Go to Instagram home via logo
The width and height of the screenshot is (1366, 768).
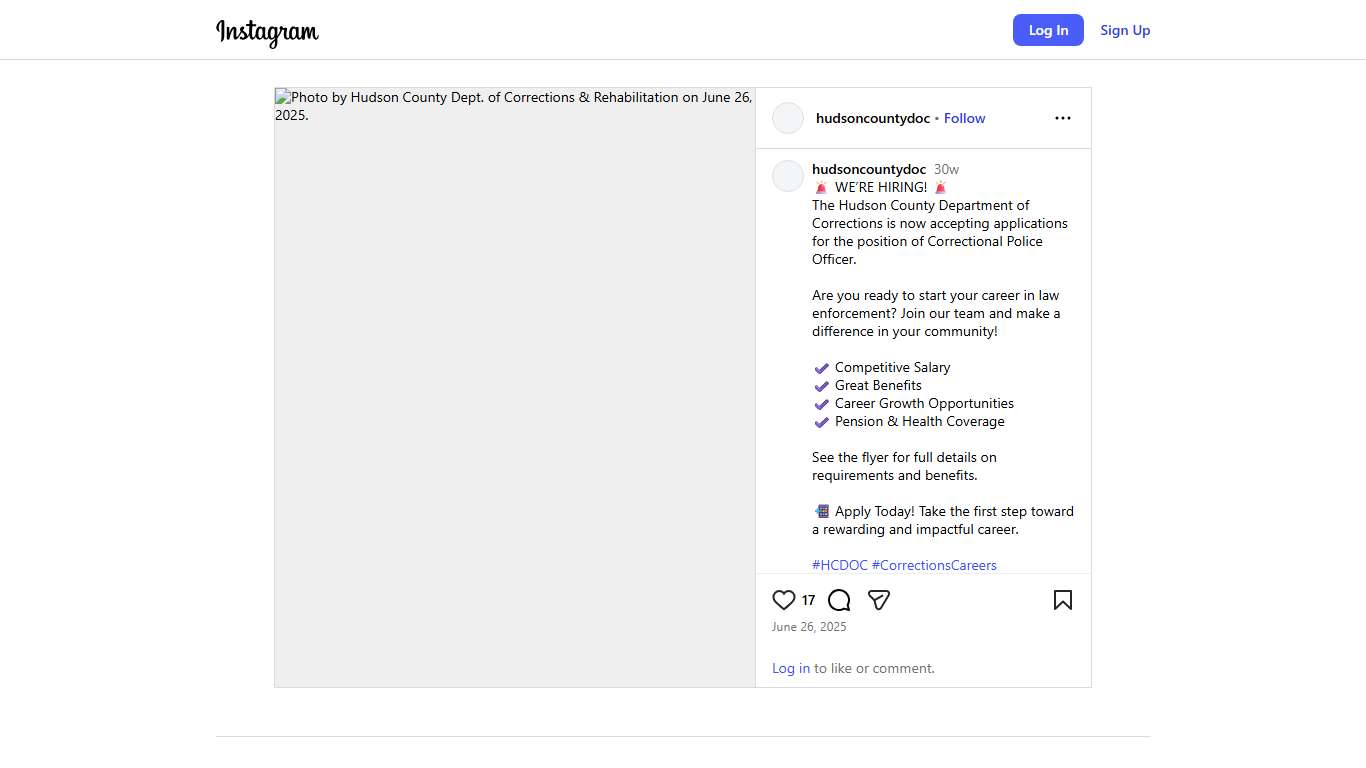(267, 32)
